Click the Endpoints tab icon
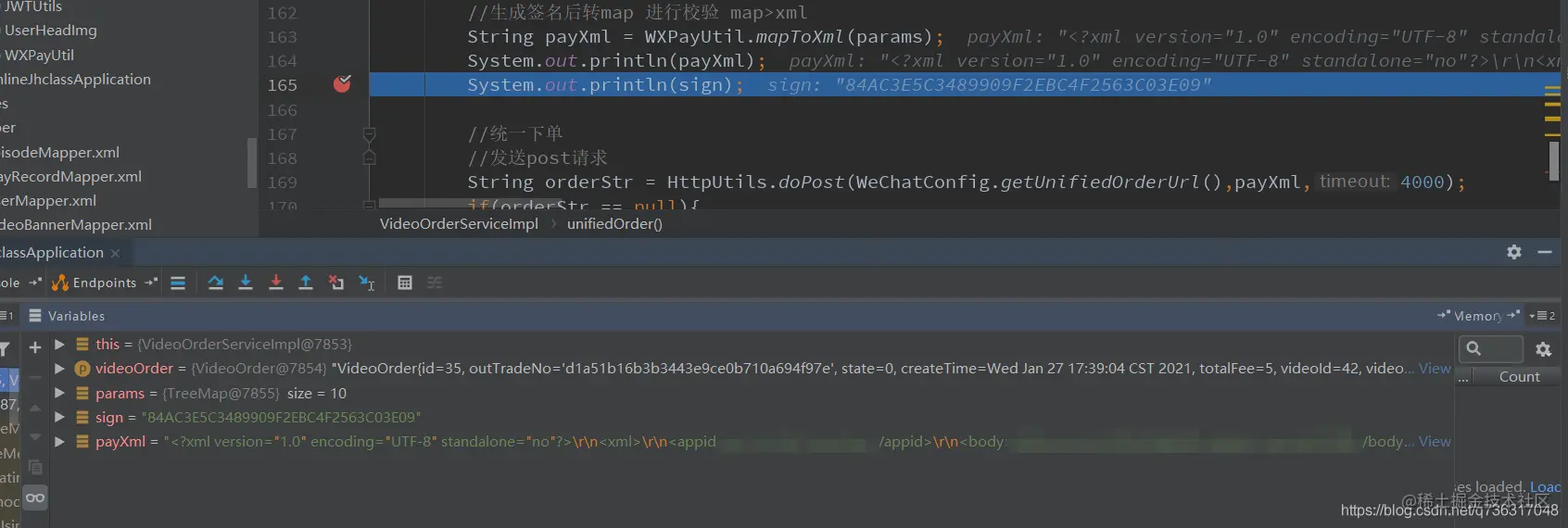Viewport: 1568px width, 528px height. coord(60,283)
